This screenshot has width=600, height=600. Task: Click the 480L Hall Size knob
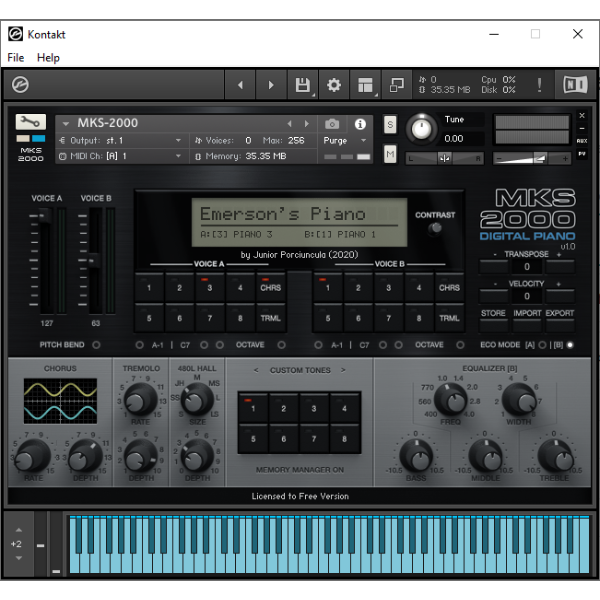(x=197, y=399)
